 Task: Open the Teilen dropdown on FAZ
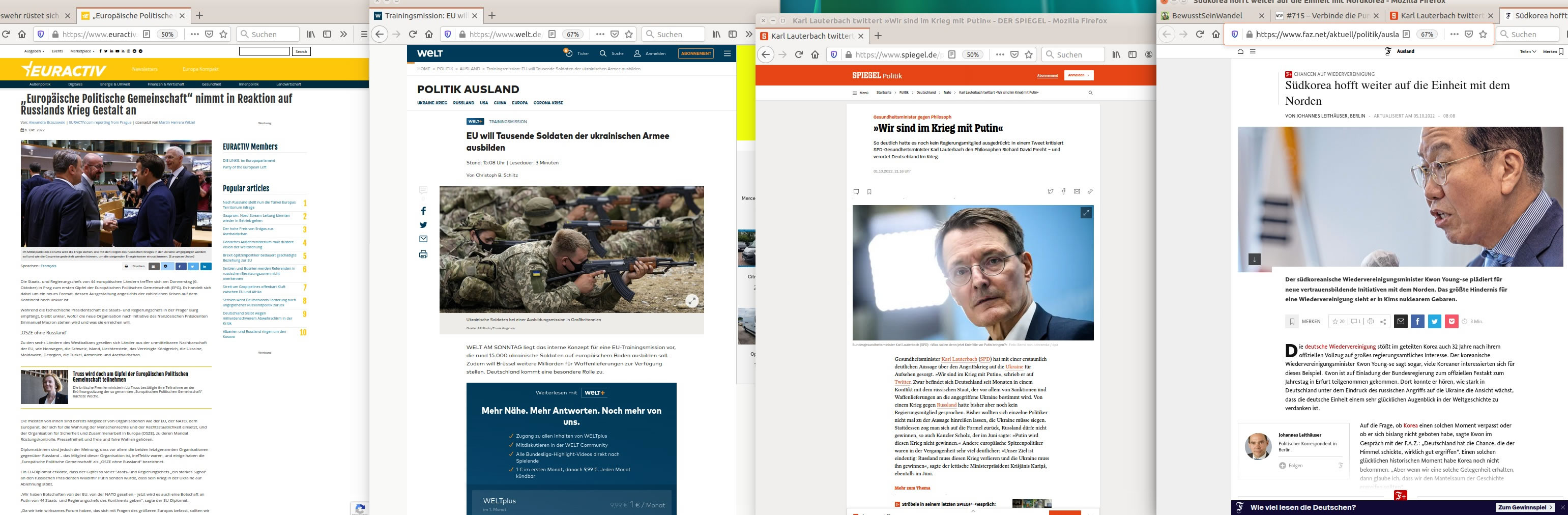[x=1528, y=51]
